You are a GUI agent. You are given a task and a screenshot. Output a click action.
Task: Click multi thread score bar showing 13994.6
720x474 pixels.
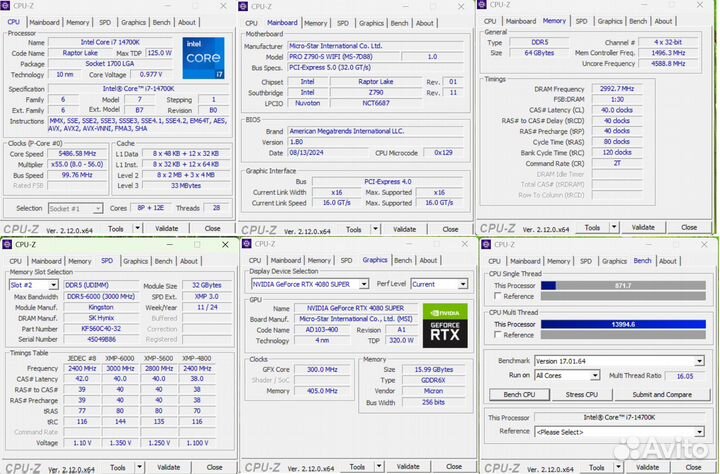tap(623, 324)
